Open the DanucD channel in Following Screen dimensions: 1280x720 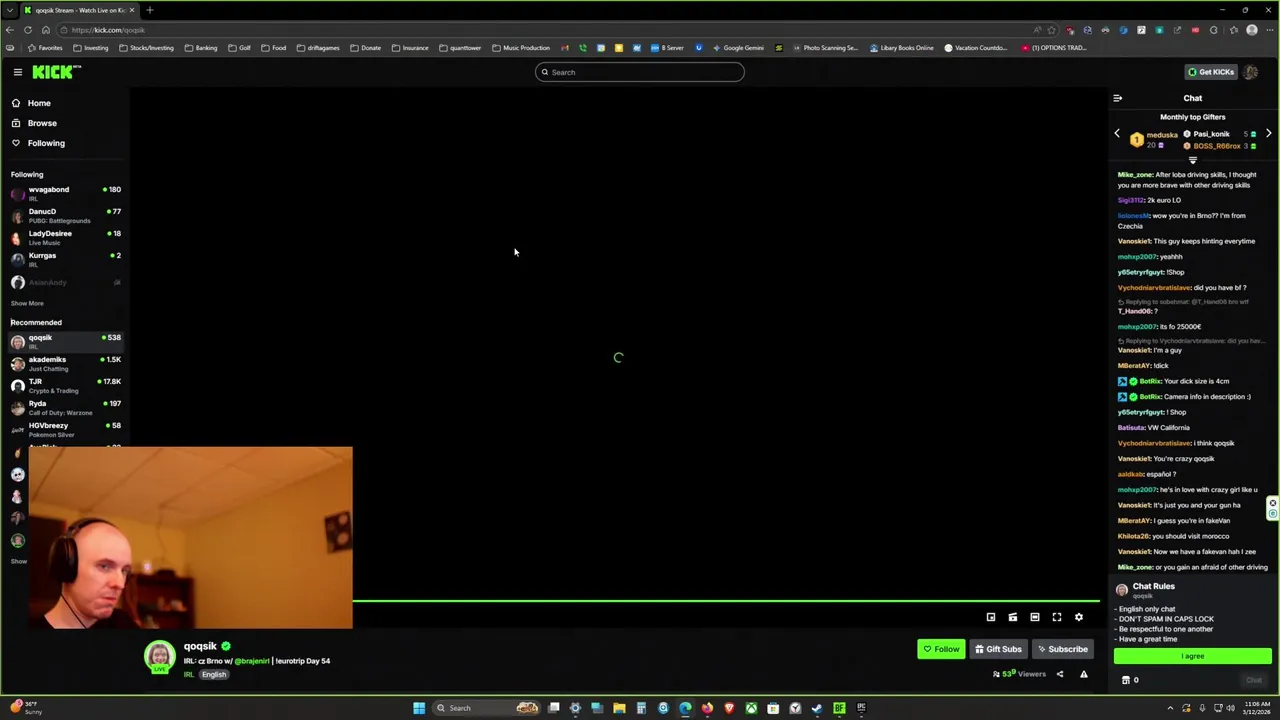(65, 215)
